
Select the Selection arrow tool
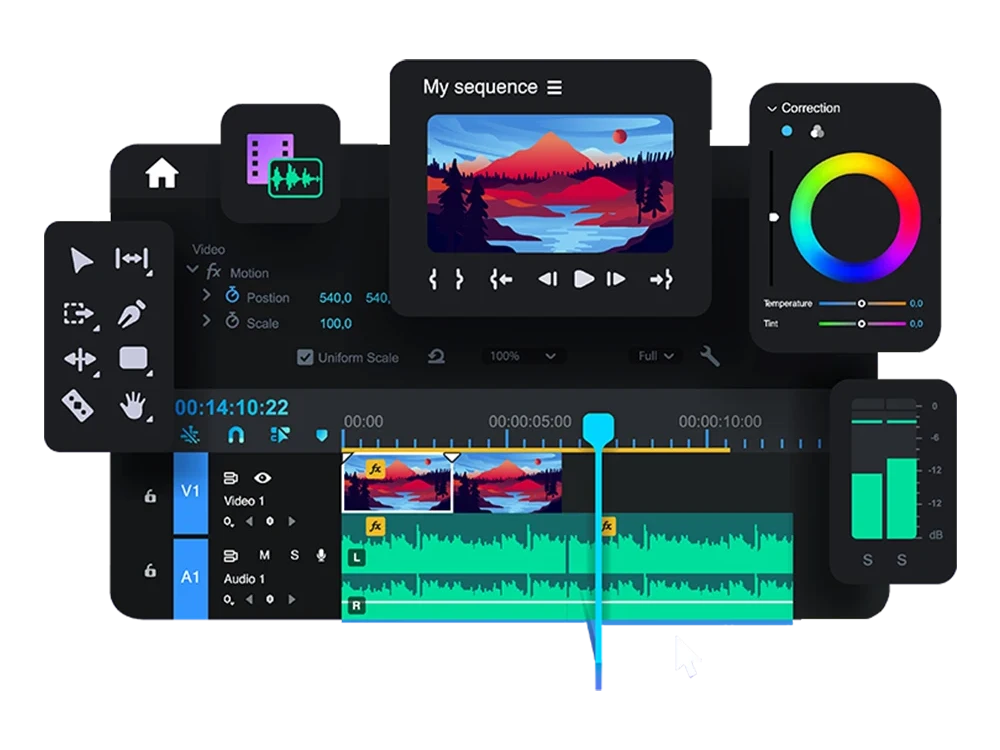tap(81, 261)
